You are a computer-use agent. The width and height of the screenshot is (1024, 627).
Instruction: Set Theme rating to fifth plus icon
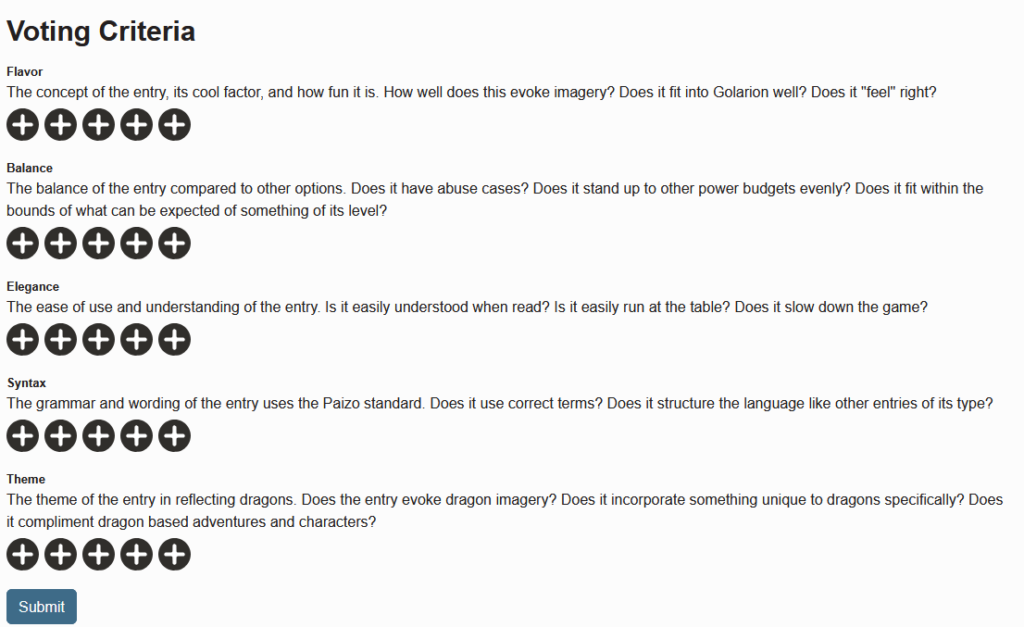pos(174,555)
